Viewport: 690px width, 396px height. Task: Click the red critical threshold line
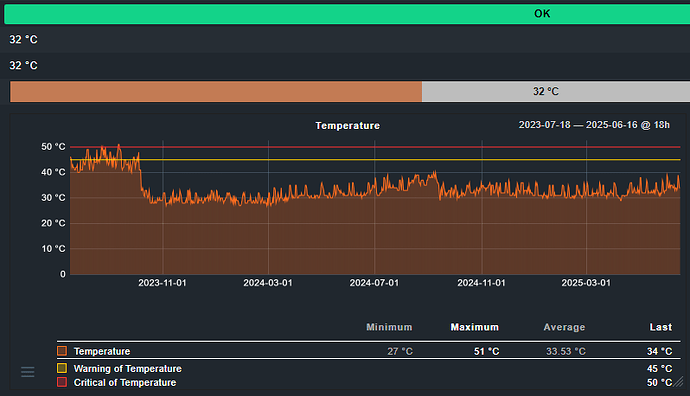(375, 147)
